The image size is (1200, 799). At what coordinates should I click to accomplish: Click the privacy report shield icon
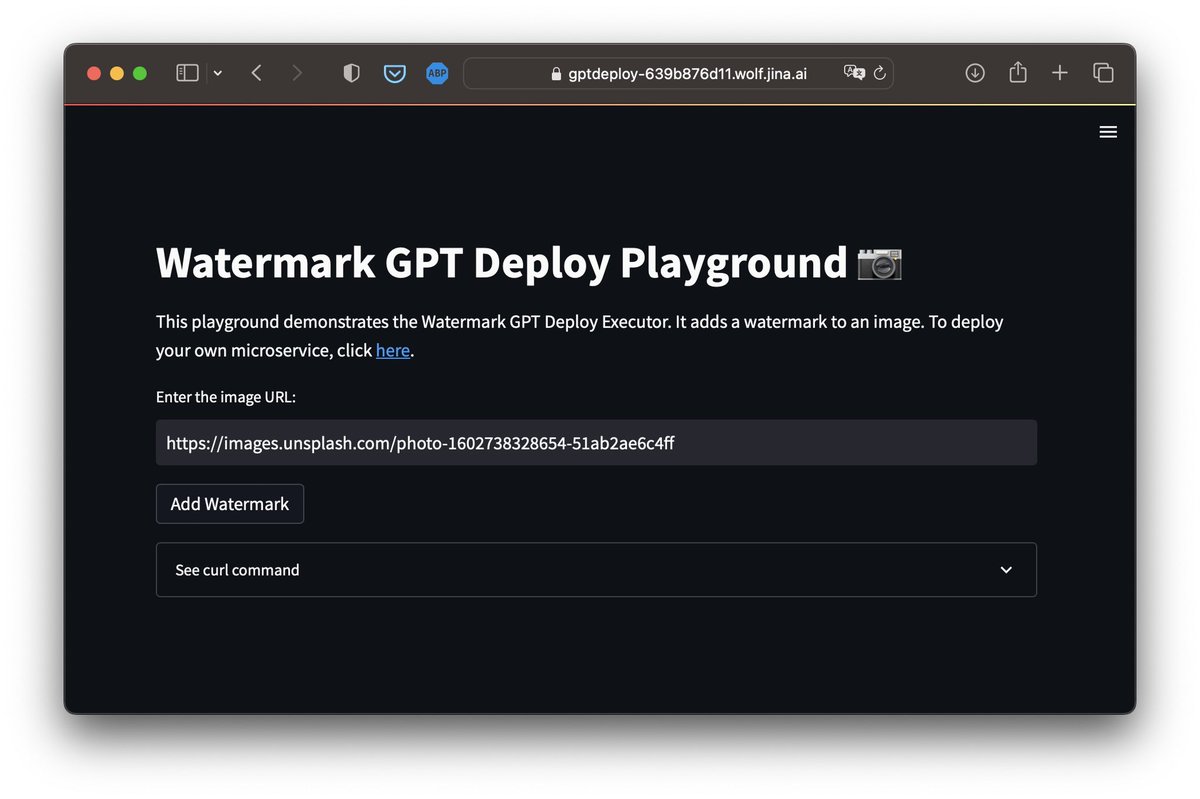click(351, 72)
